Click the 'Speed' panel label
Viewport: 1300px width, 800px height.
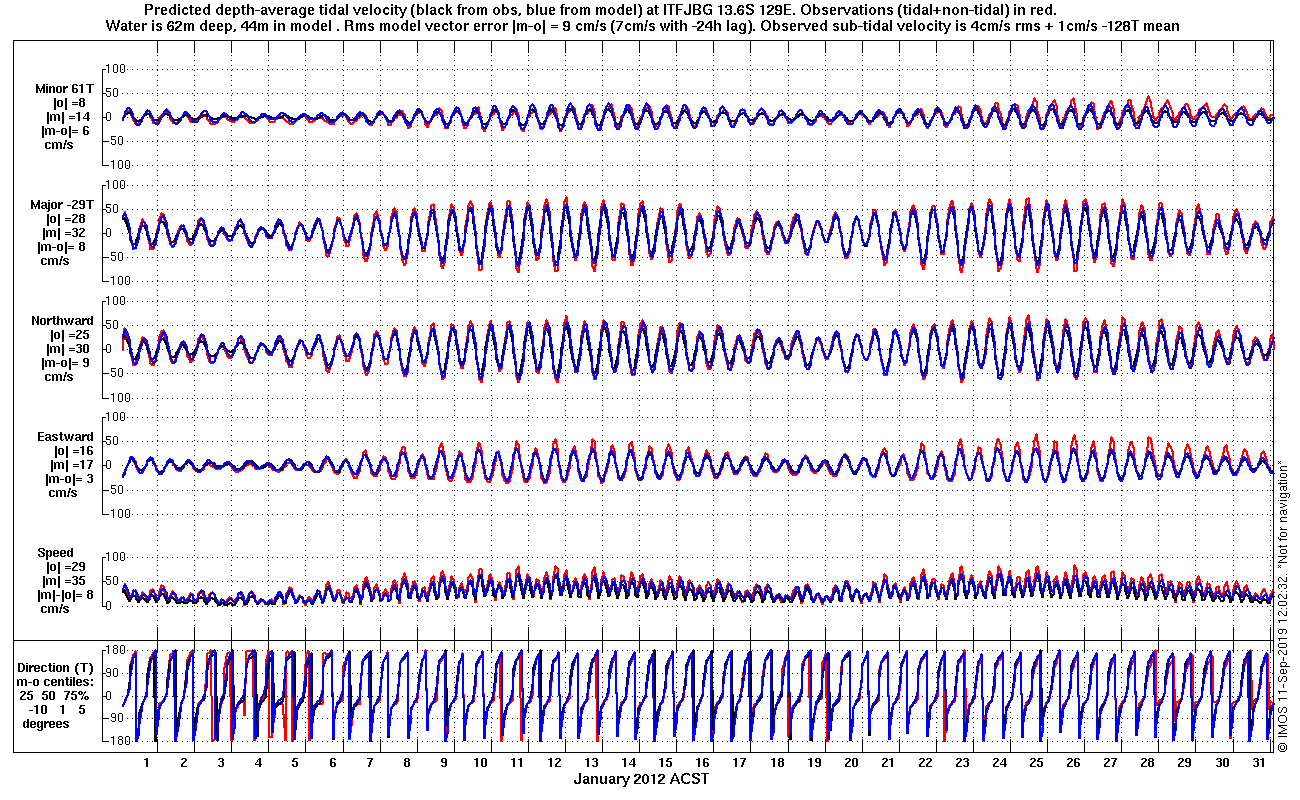pos(55,553)
